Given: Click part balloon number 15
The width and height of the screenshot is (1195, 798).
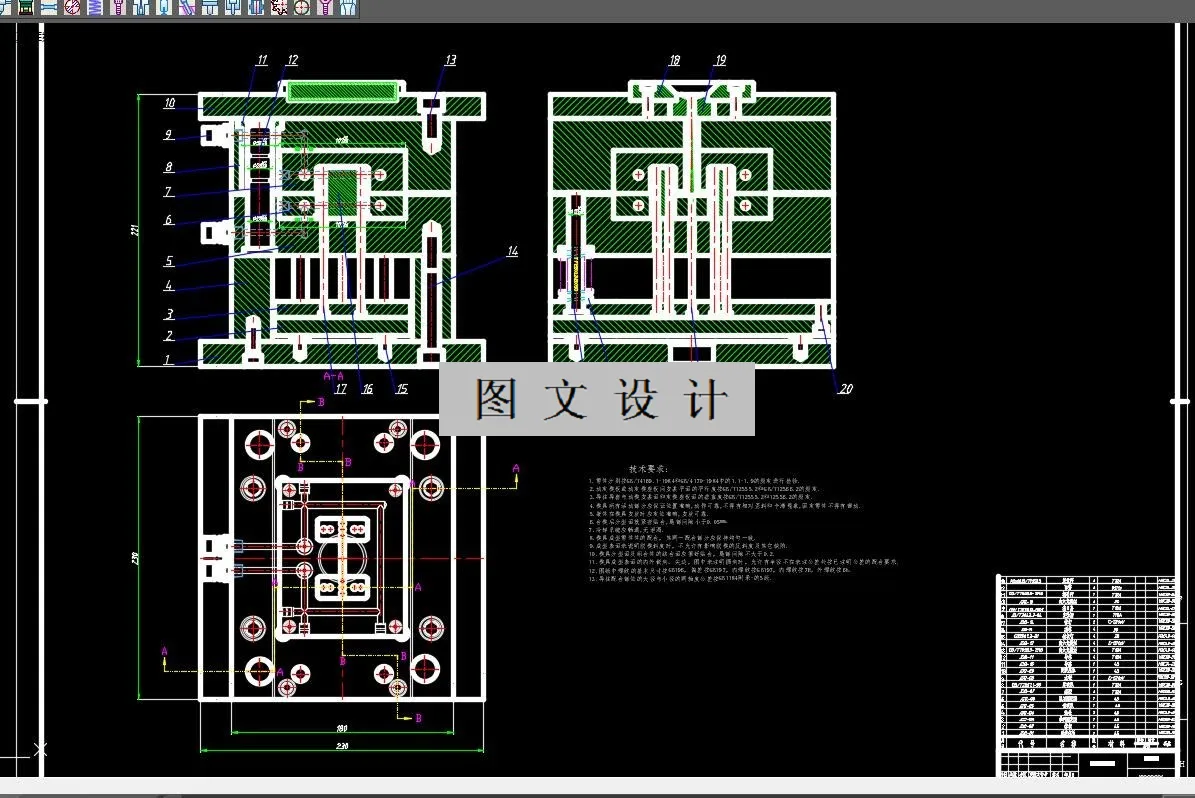Looking at the screenshot, I should [x=402, y=389].
